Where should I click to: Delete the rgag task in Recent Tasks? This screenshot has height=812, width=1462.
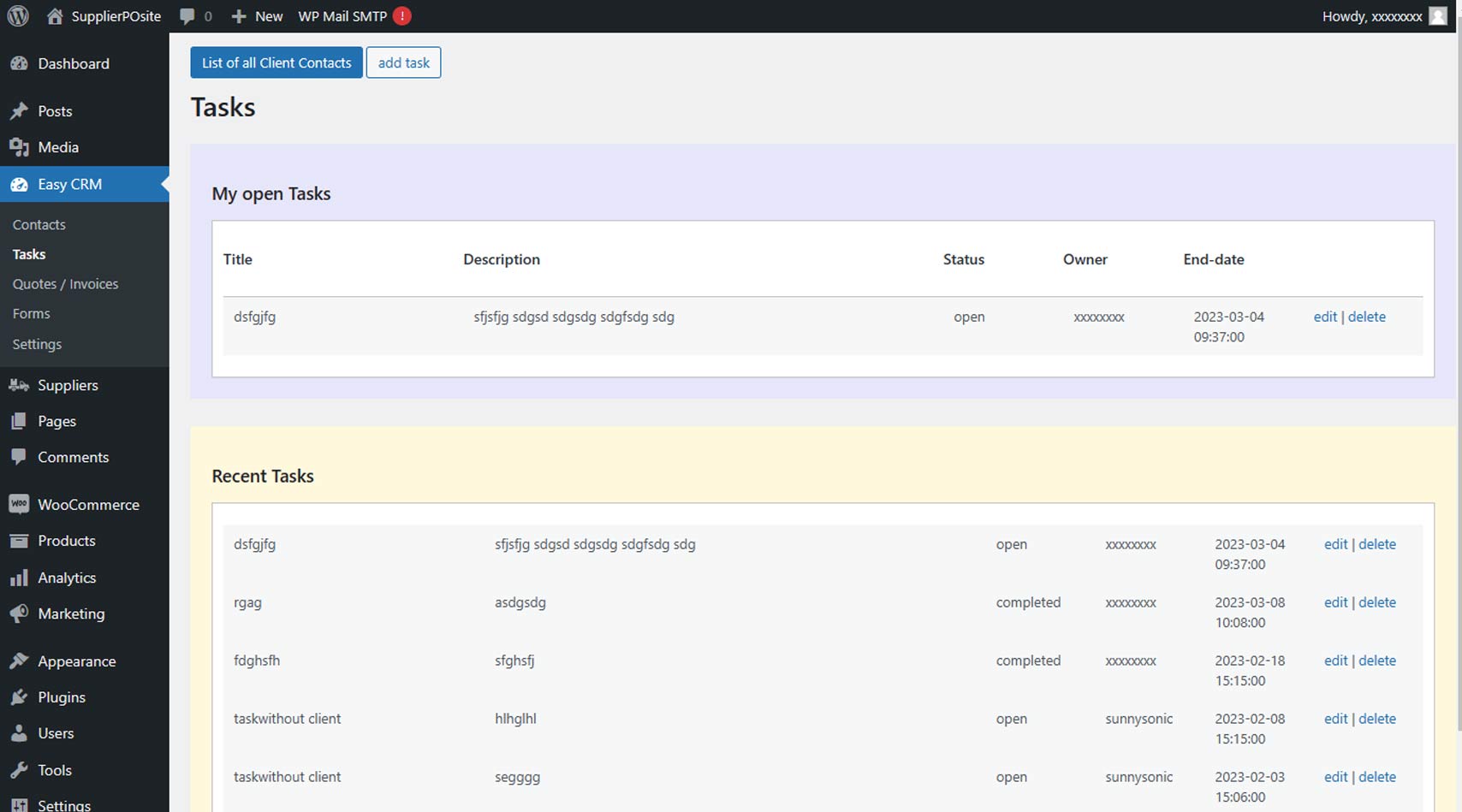[x=1376, y=602]
